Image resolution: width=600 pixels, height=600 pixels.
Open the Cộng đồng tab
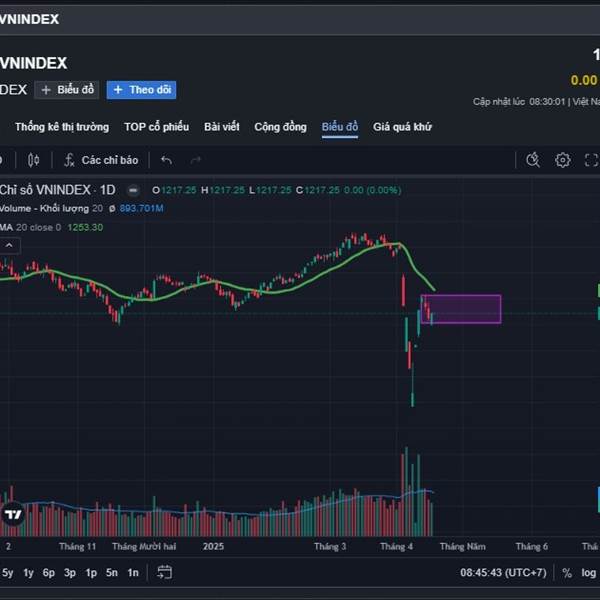(x=280, y=127)
